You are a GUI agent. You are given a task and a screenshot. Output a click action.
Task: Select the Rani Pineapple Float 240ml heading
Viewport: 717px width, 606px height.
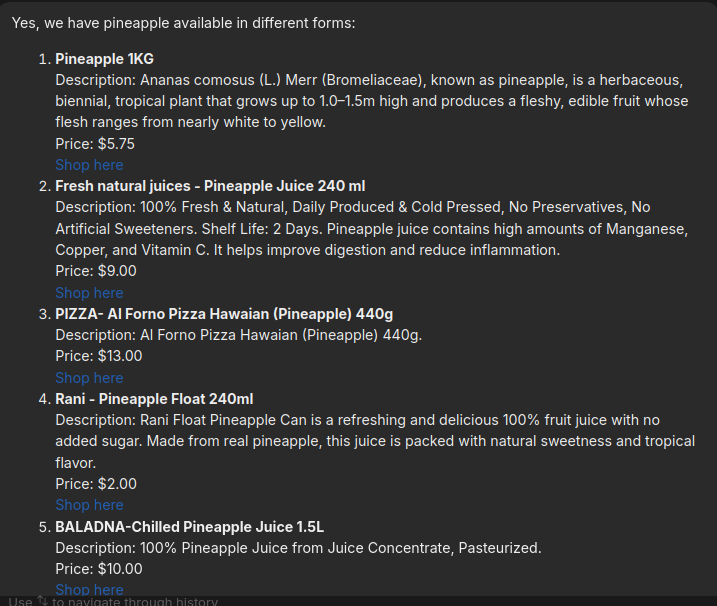pos(154,399)
